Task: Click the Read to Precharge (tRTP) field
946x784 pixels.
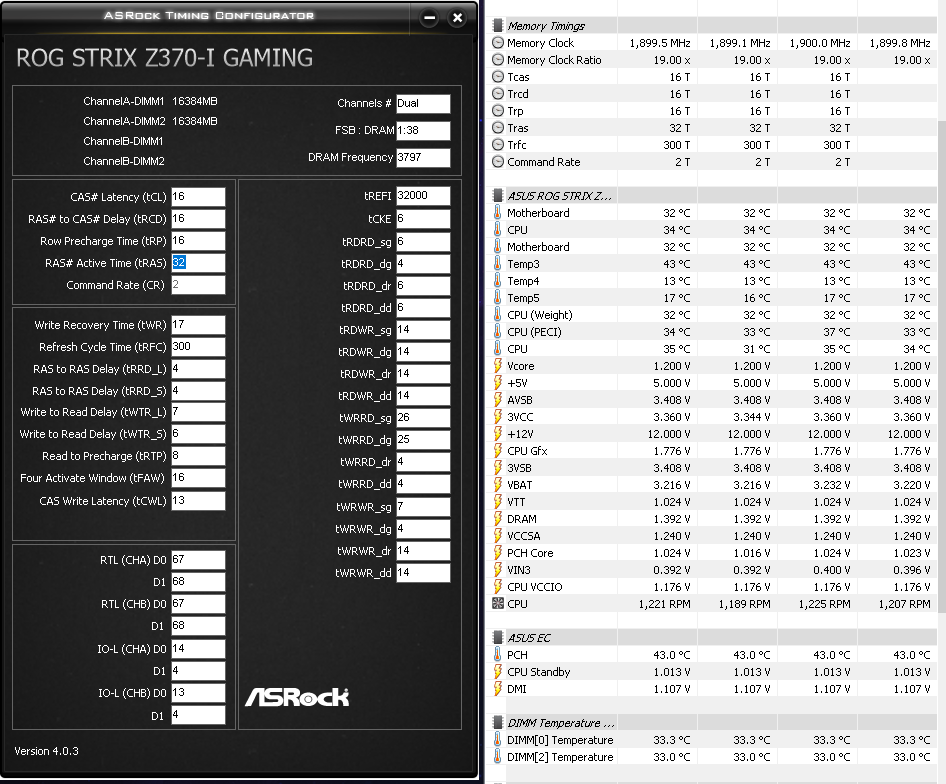Action: pos(198,456)
